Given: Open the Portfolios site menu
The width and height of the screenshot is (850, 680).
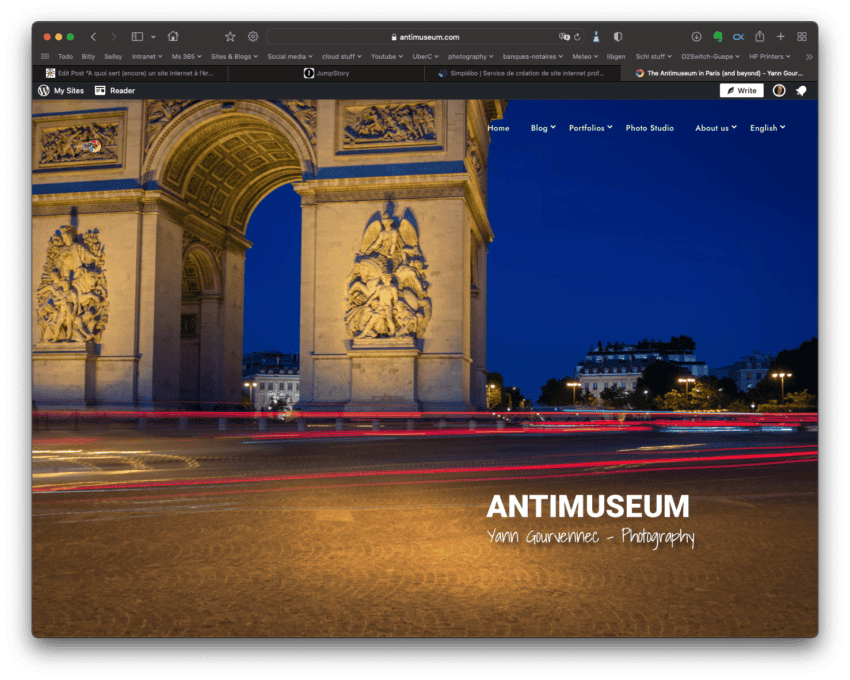Looking at the screenshot, I should (x=590, y=128).
